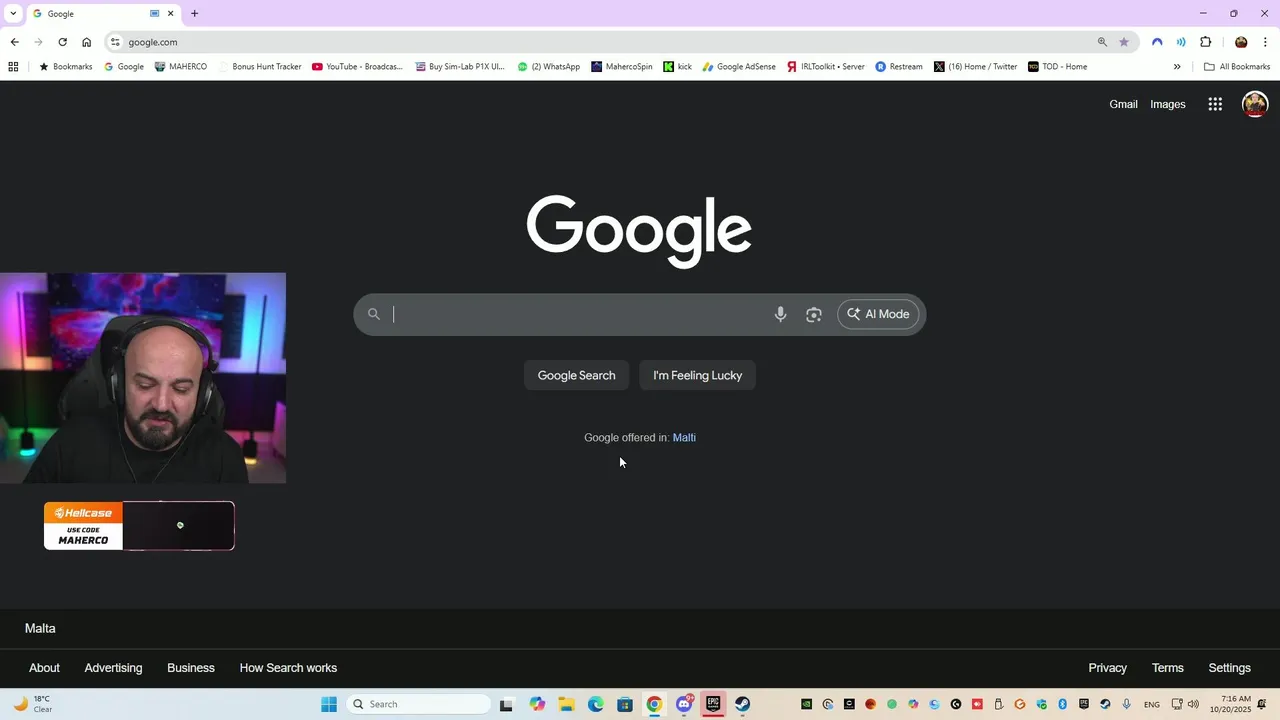This screenshot has width=1280, height=720.
Task: Open new tab with plus button
Action: point(194,14)
